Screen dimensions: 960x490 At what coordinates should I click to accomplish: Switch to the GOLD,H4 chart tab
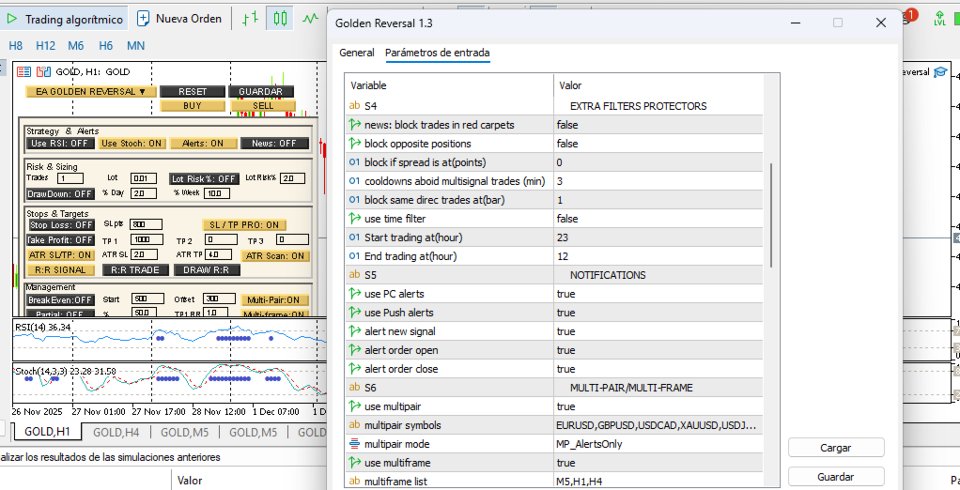point(116,432)
